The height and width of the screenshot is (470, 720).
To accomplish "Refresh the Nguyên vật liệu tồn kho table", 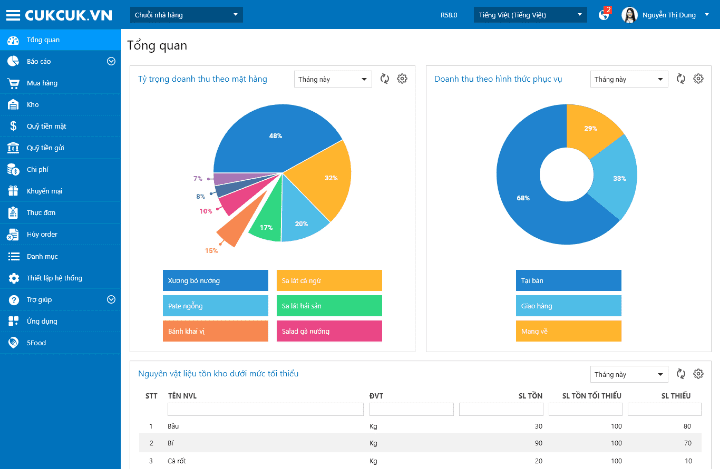I will pyautogui.click(x=681, y=374).
